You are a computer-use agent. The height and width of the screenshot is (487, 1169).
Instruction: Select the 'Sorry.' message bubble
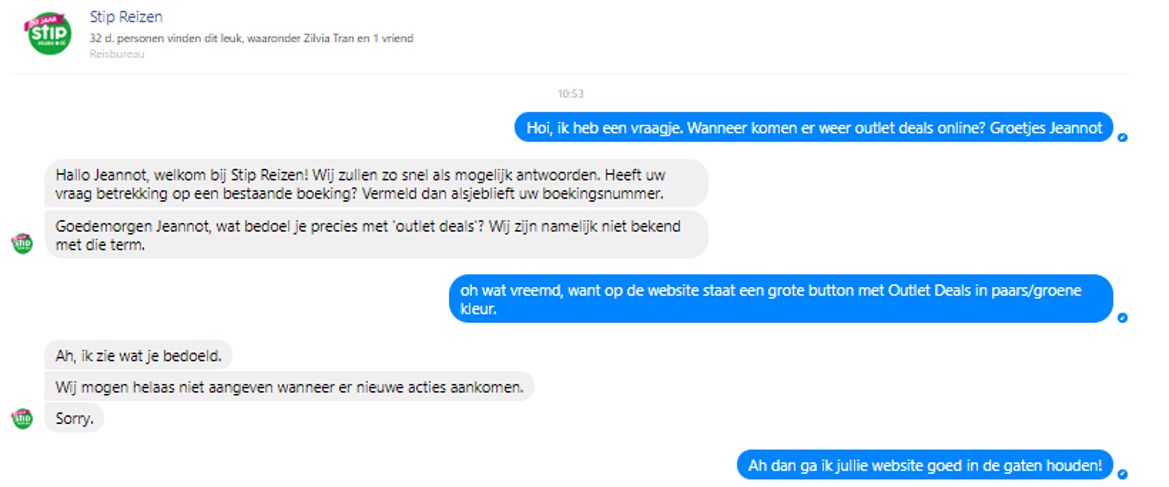(x=75, y=418)
